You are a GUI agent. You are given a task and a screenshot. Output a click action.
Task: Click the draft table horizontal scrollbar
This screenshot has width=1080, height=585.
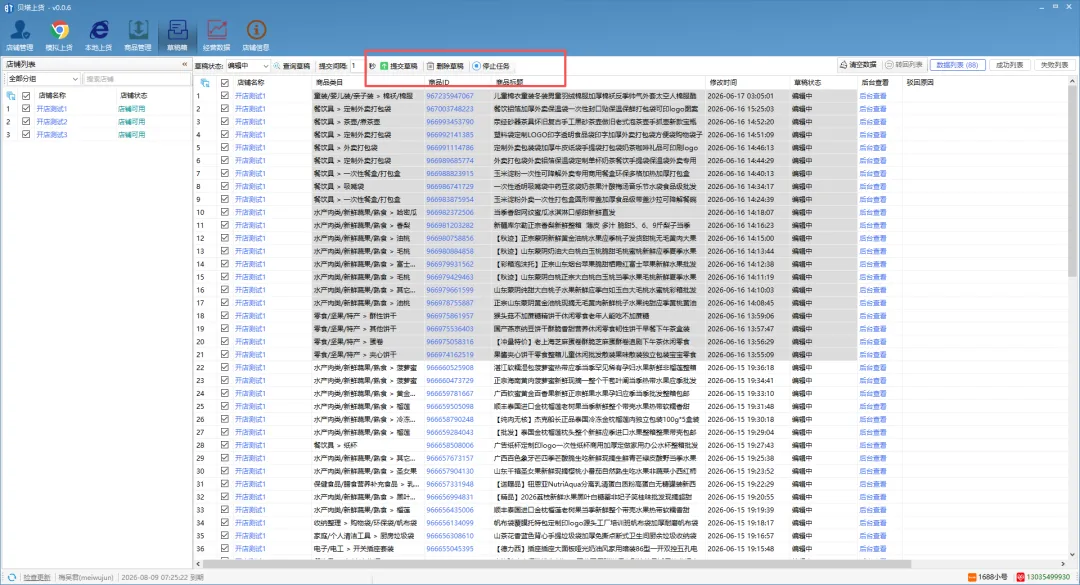point(558,564)
